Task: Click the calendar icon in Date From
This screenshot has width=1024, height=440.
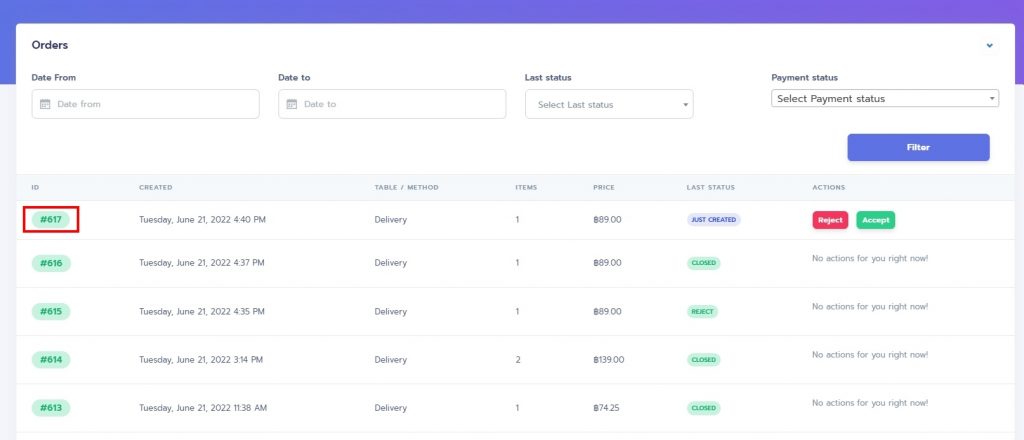Action: point(45,104)
